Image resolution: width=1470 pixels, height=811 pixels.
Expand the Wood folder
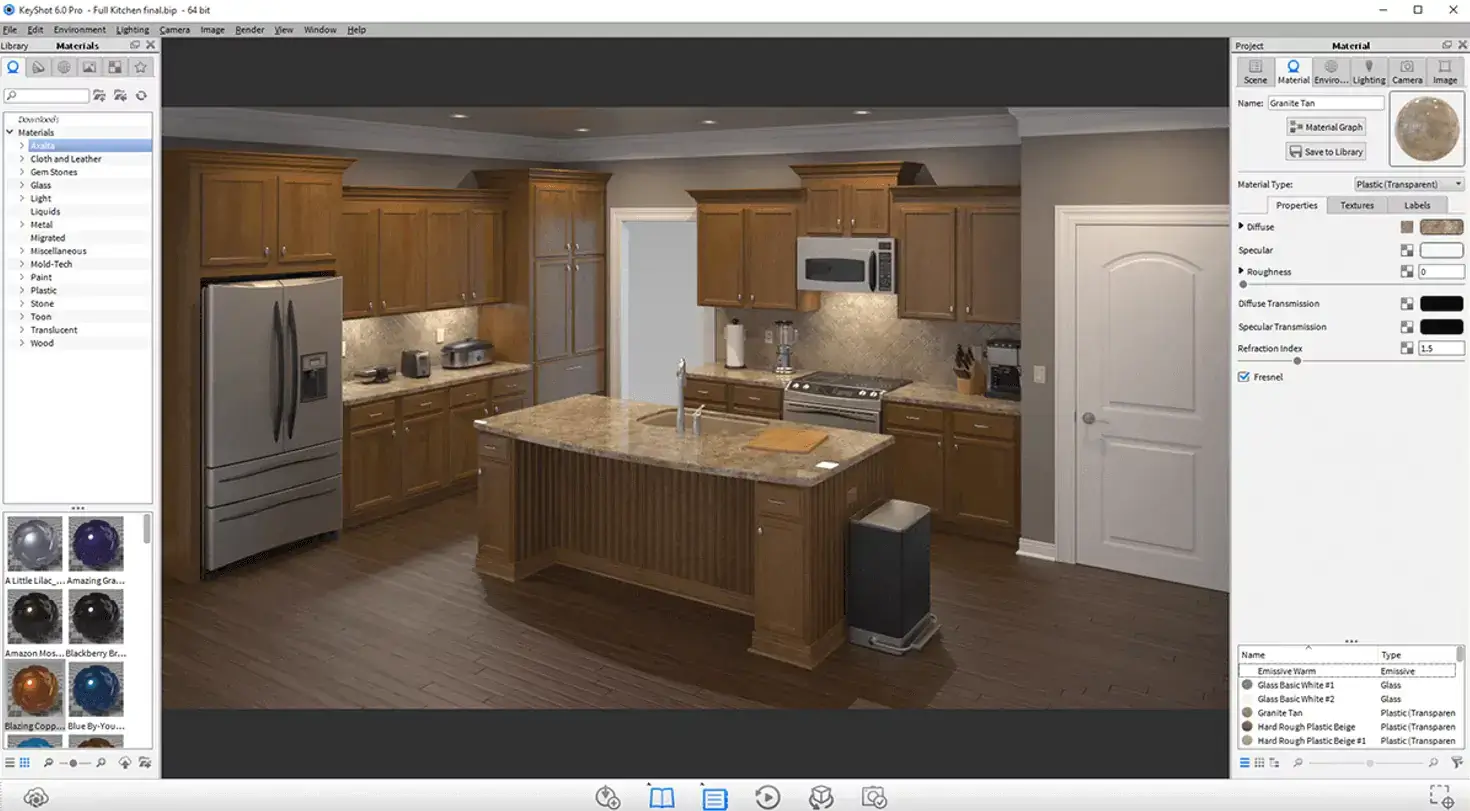22,343
